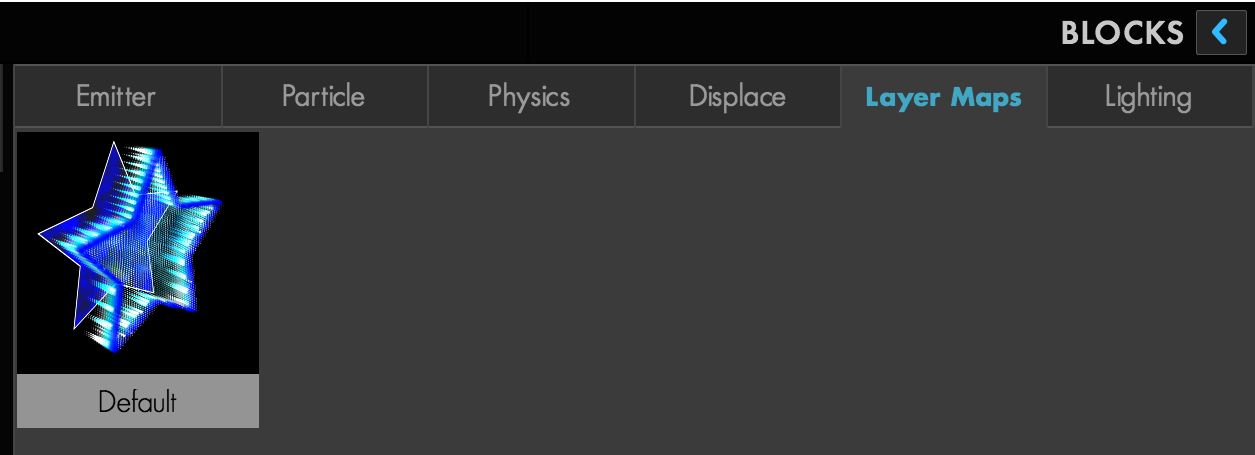Image resolution: width=1255 pixels, height=455 pixels.
Task: View Emitter block presets
Action: click(117, 97)
